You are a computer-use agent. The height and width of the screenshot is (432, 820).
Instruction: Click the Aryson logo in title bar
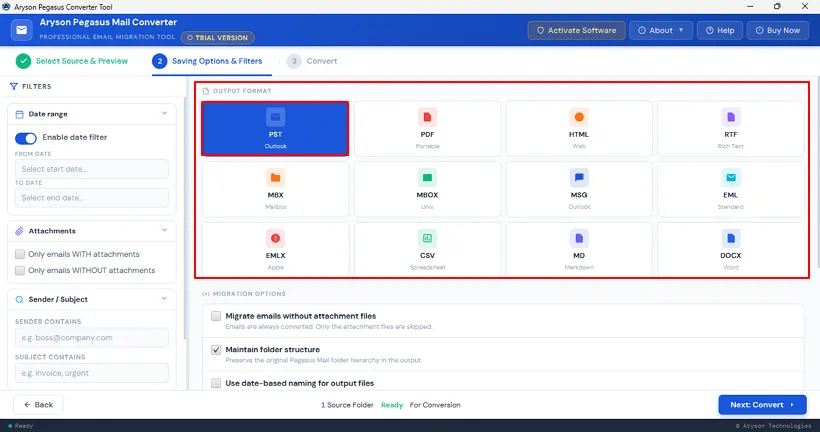[6, 7]
